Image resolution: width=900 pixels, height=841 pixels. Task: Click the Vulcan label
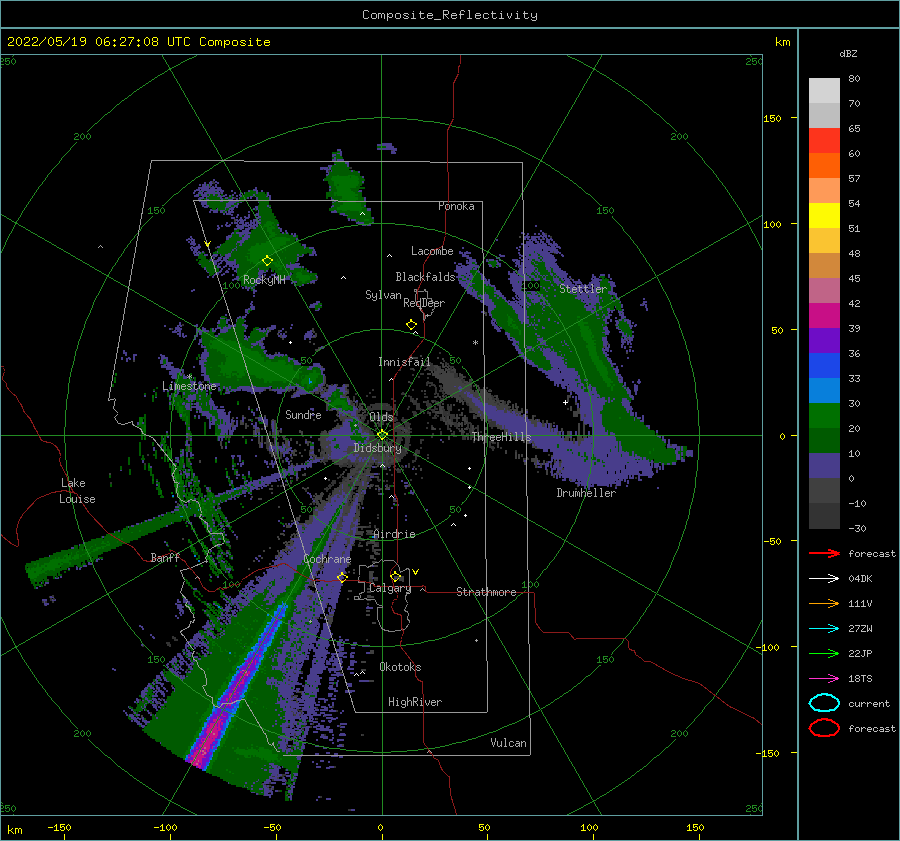[x=509, y=743]
